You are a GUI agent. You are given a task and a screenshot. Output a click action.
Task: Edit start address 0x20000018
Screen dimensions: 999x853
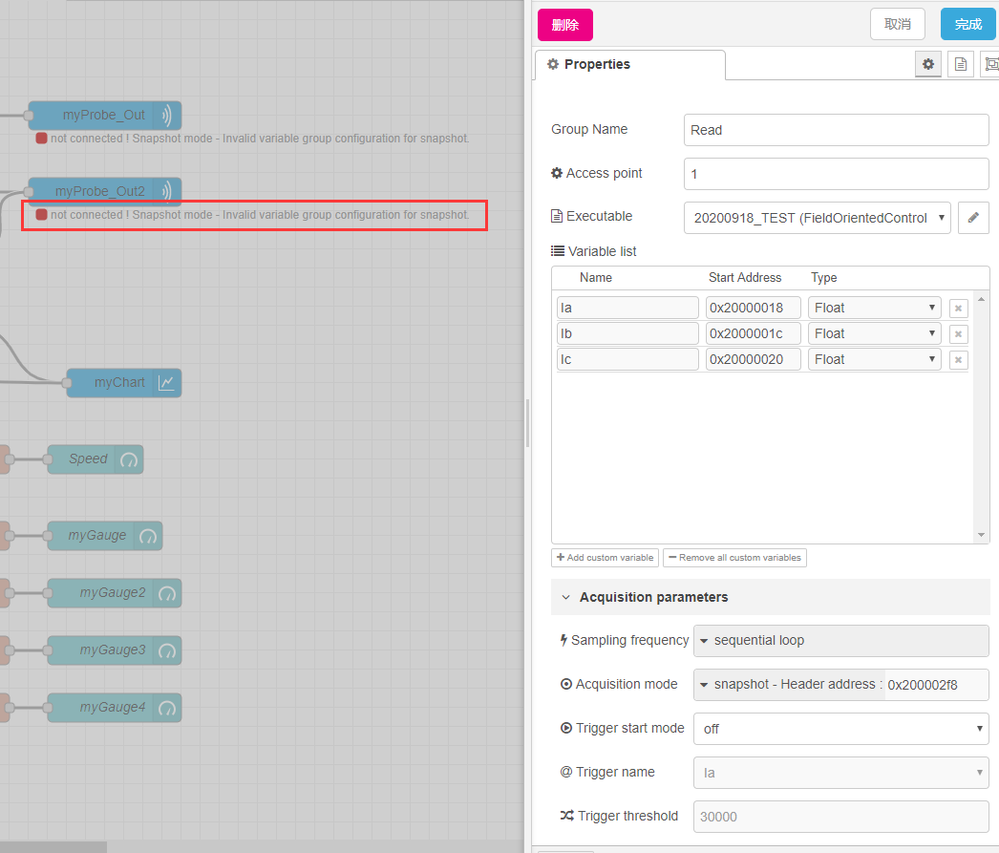coord(753,308)
